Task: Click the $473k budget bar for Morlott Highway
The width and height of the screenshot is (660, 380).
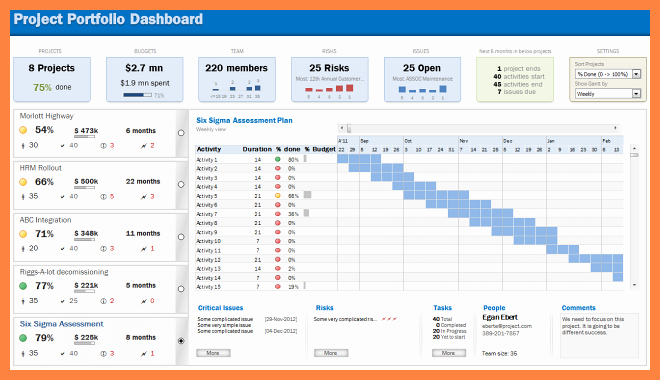Action: 85,136
